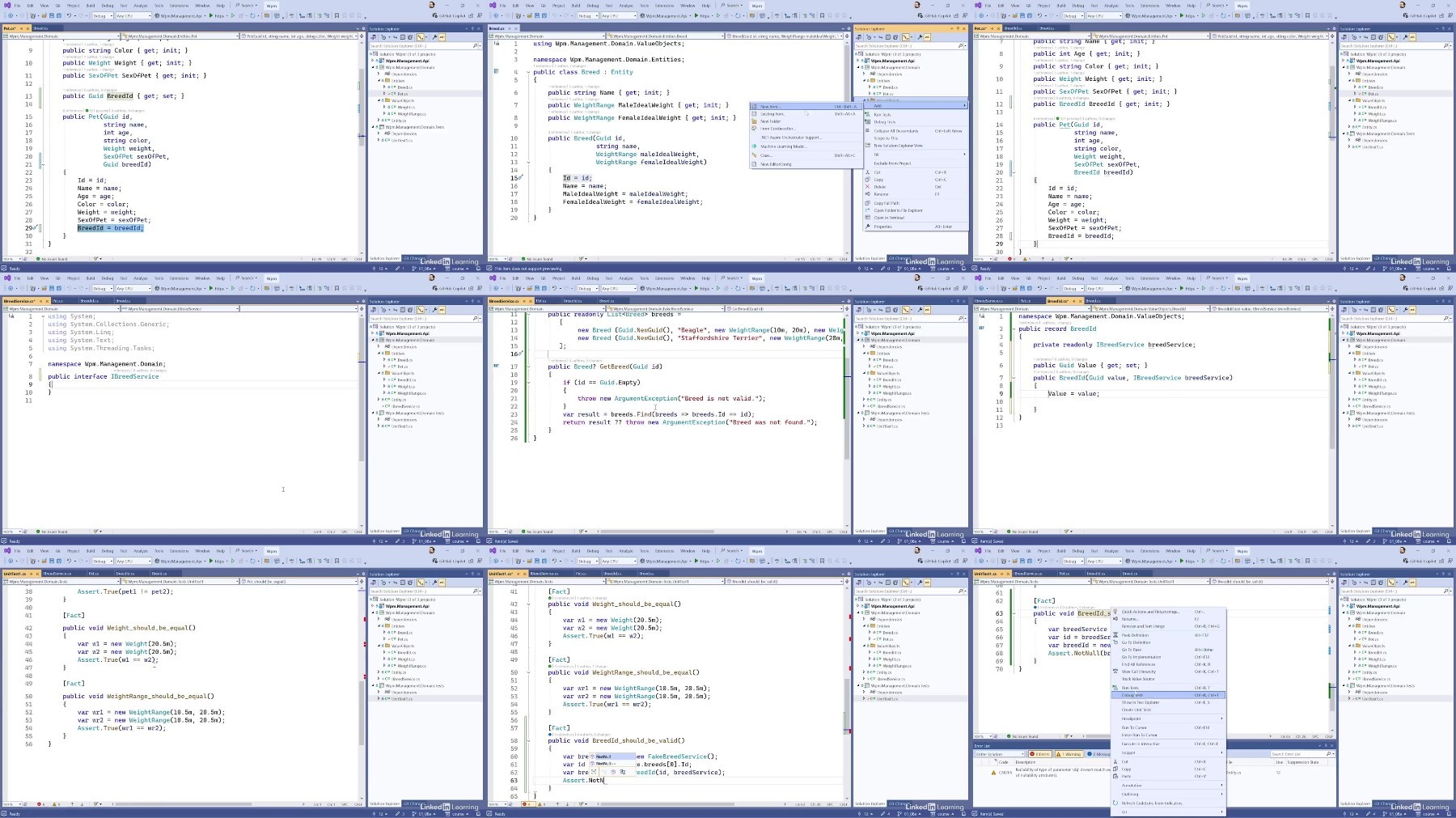This screenshot has height=818, width=1456.
Task: Click the Machine Learning Model... icon
Action: pos(755,146)
